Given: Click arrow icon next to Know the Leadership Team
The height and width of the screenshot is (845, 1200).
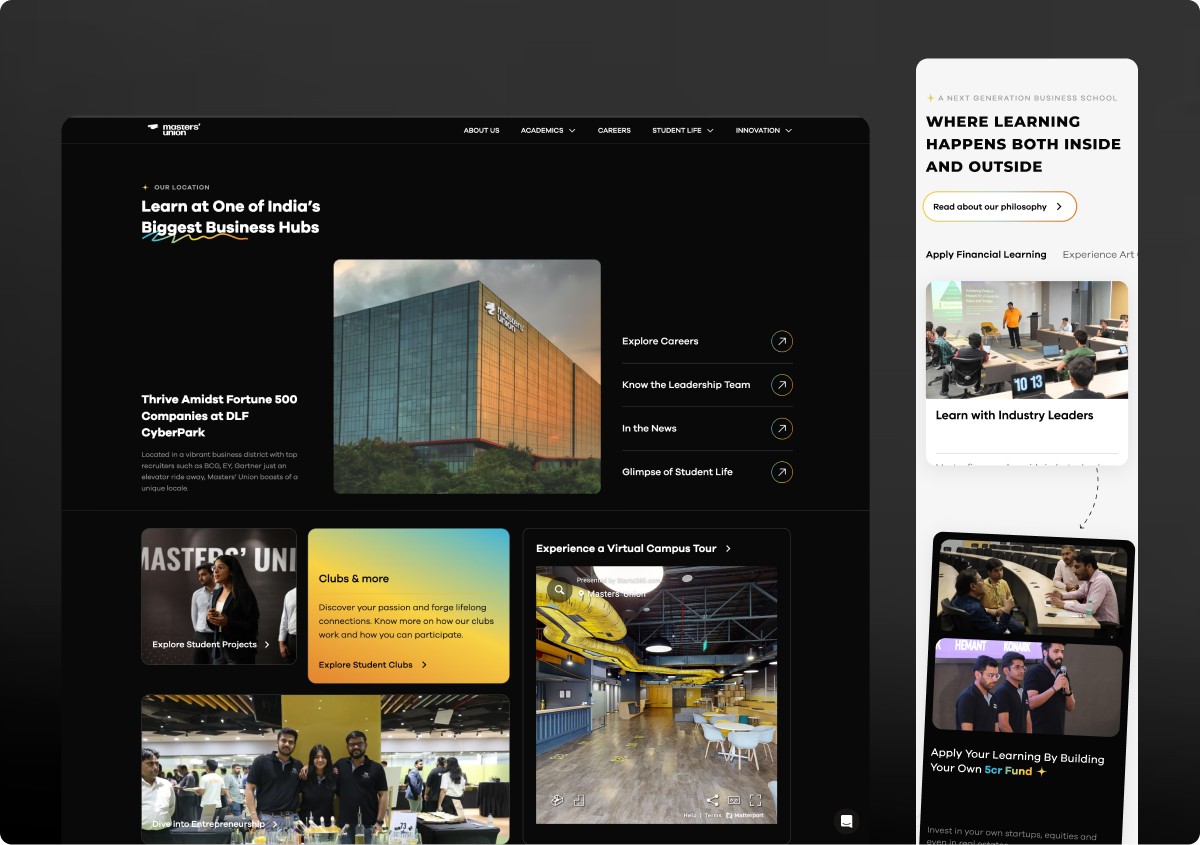Looking at the screenshot, I should [x=782, y=385].
